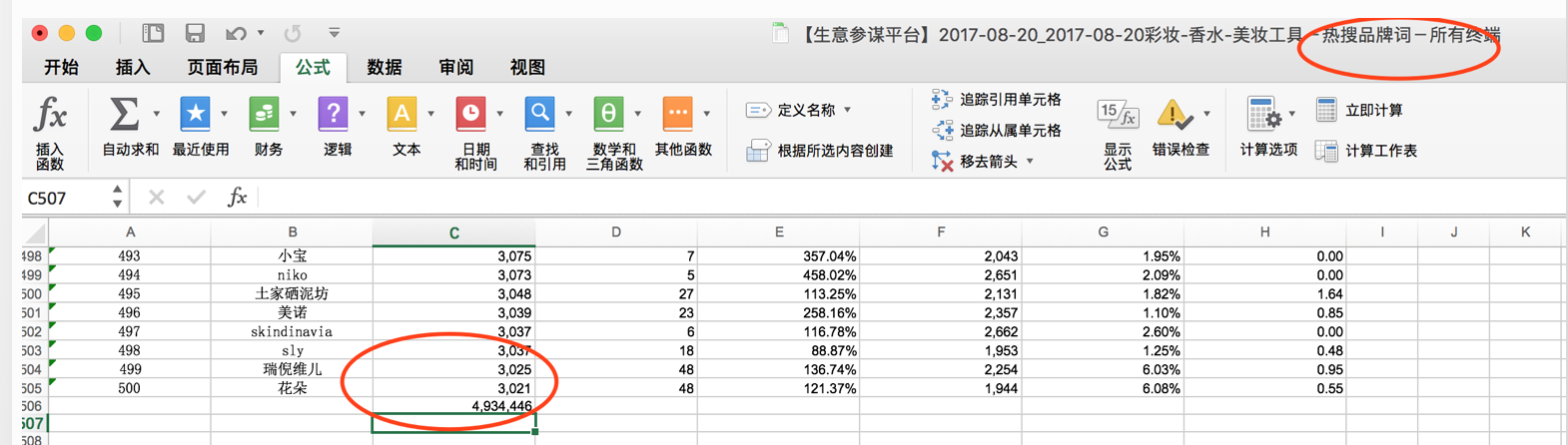Click the Error Checking warning icon
This screenshot has width=1568, height=445.
1175,115
